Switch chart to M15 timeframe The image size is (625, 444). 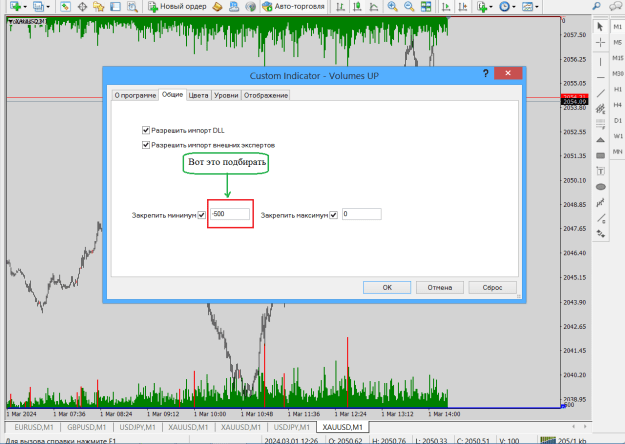tap(617, 58)
